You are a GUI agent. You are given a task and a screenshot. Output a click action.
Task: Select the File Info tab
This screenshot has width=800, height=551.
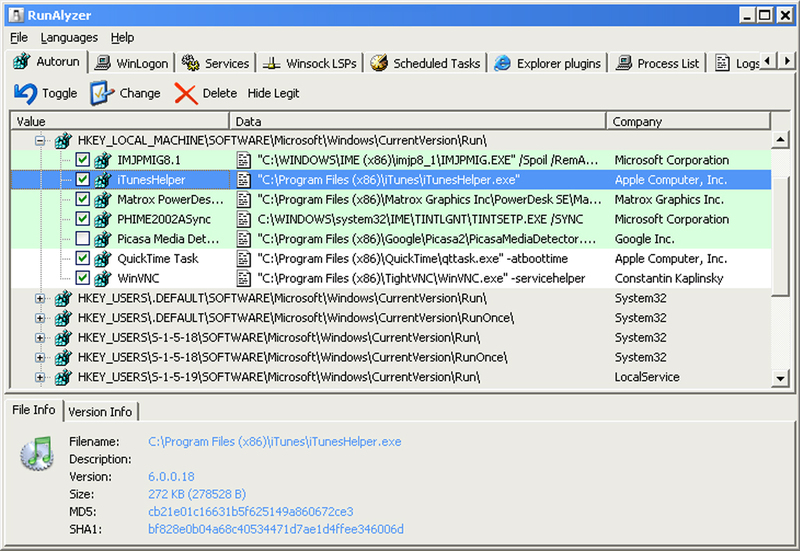point(34,410)
